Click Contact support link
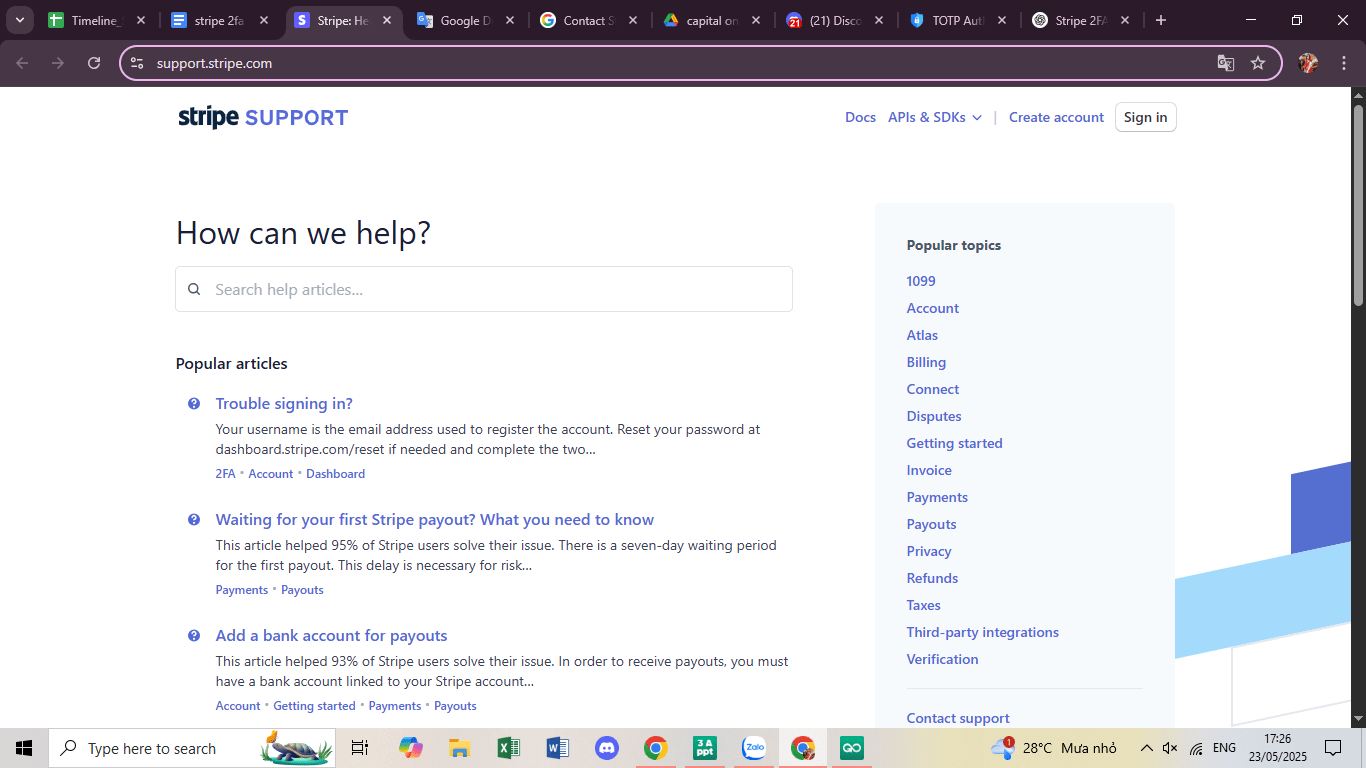Image resolution: width=1366 pixels, height=768 pixels. [x=958, y=718]
